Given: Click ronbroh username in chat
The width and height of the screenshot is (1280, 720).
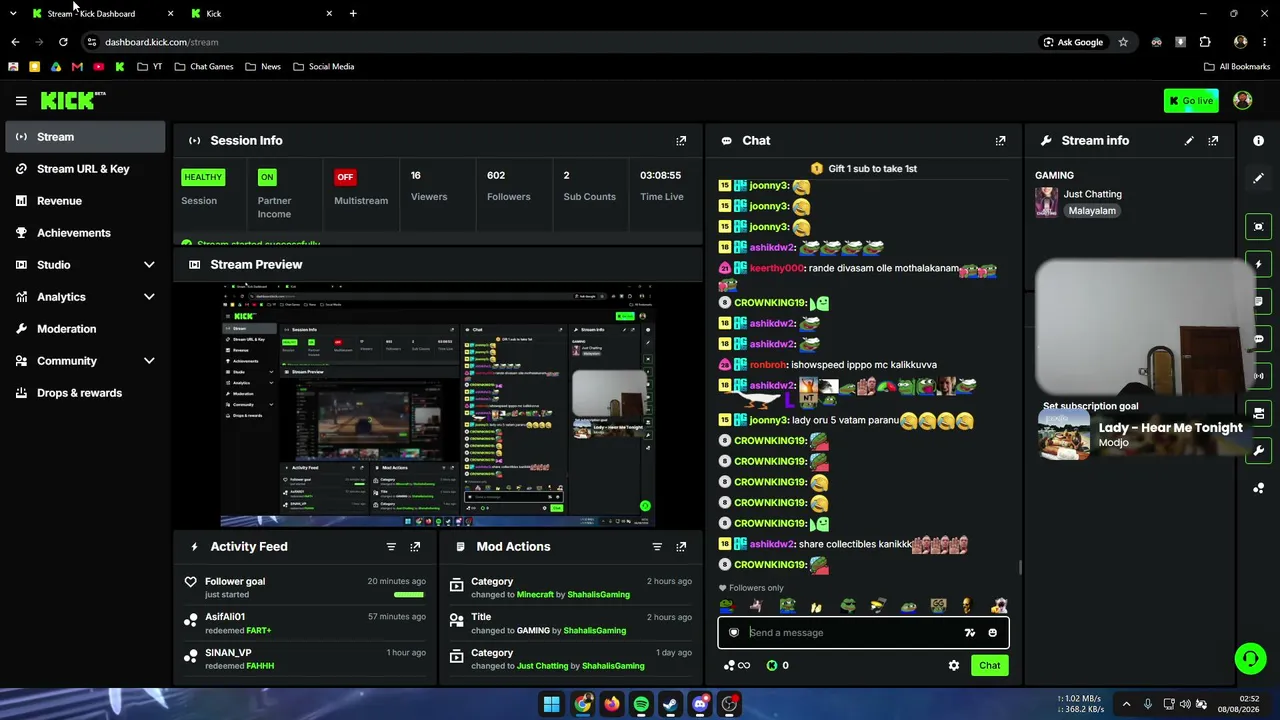Looking at the screenshot, I should 769,365.
